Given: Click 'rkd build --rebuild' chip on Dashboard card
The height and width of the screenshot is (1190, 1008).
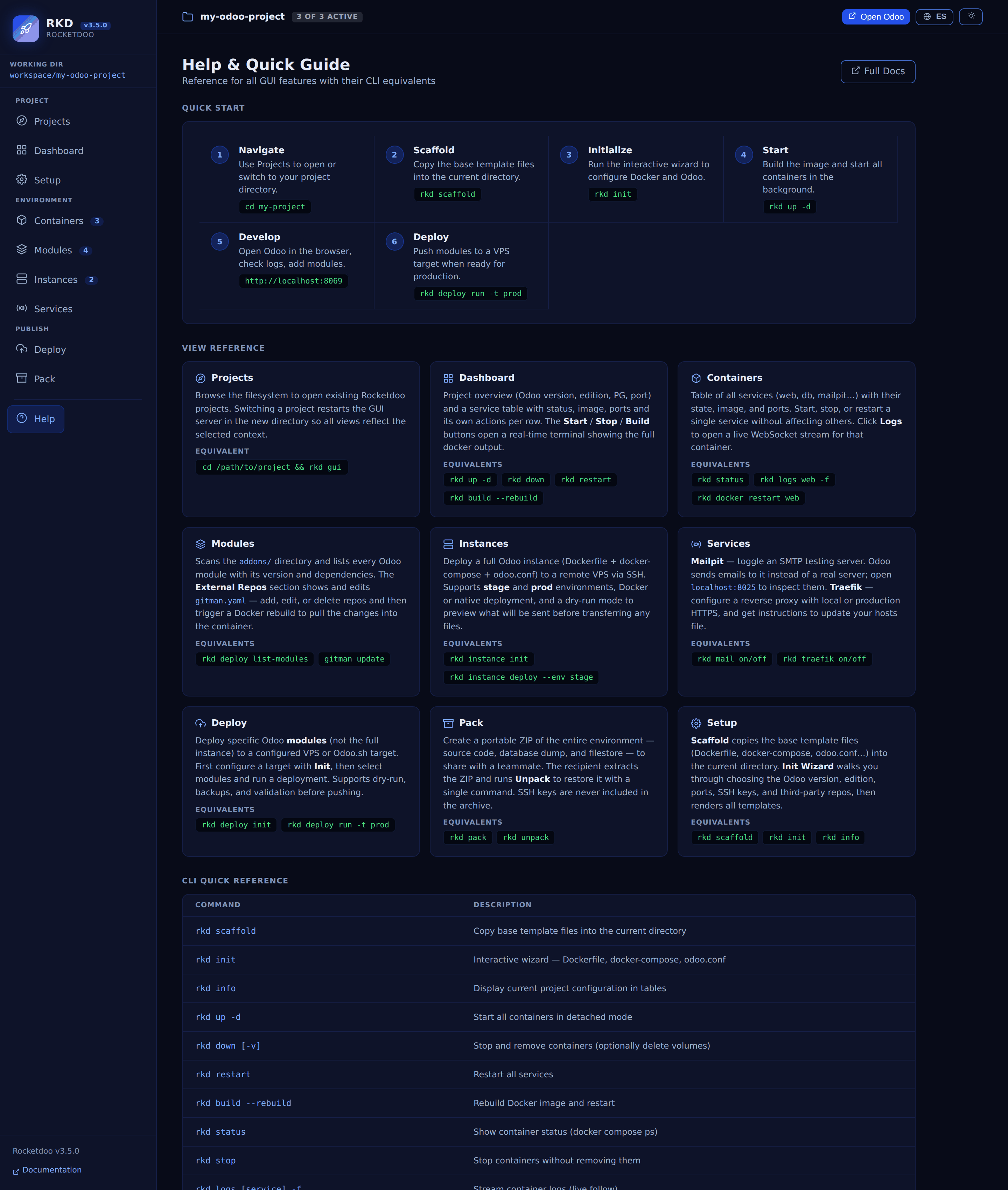Looking at the screenshot, I should pos(493,498).
